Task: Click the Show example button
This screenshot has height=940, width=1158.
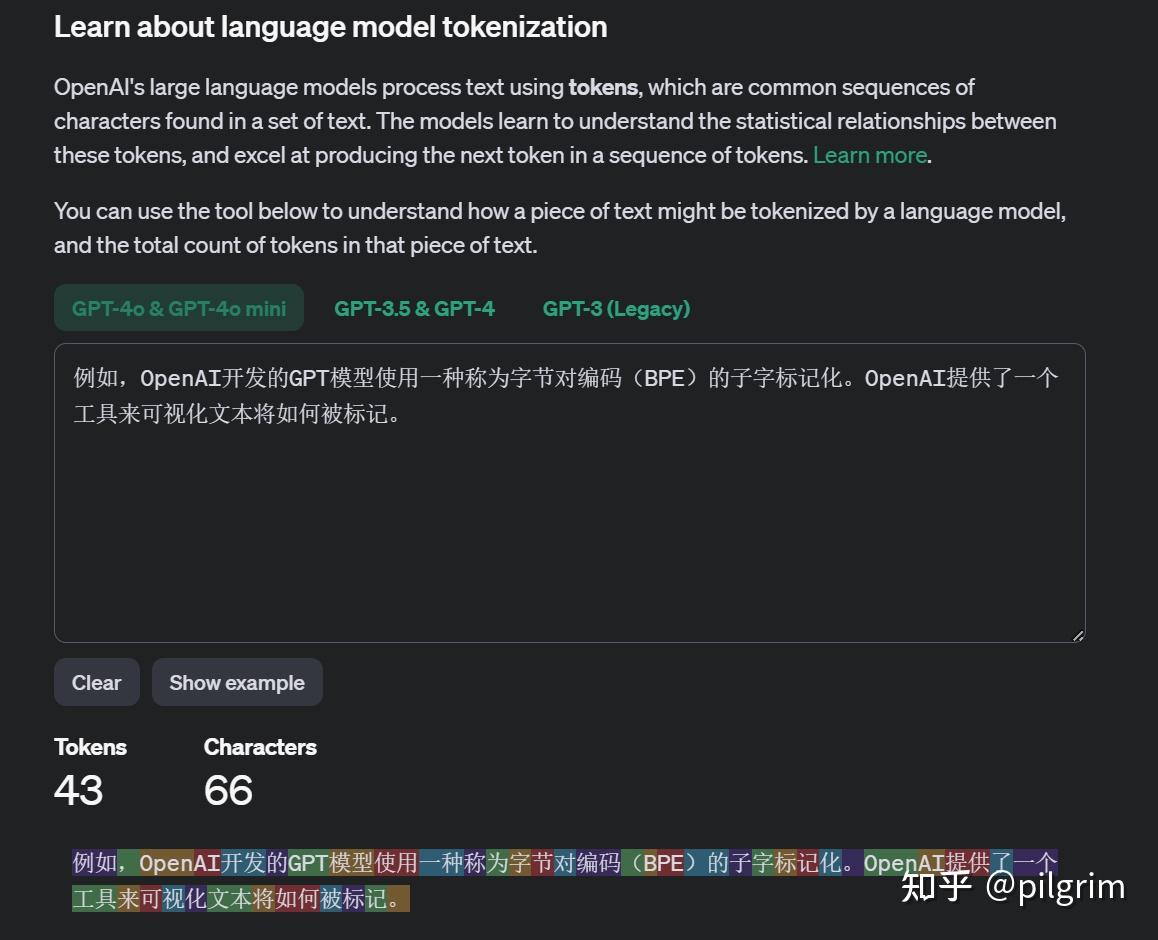Action: [x=237, y=682]
